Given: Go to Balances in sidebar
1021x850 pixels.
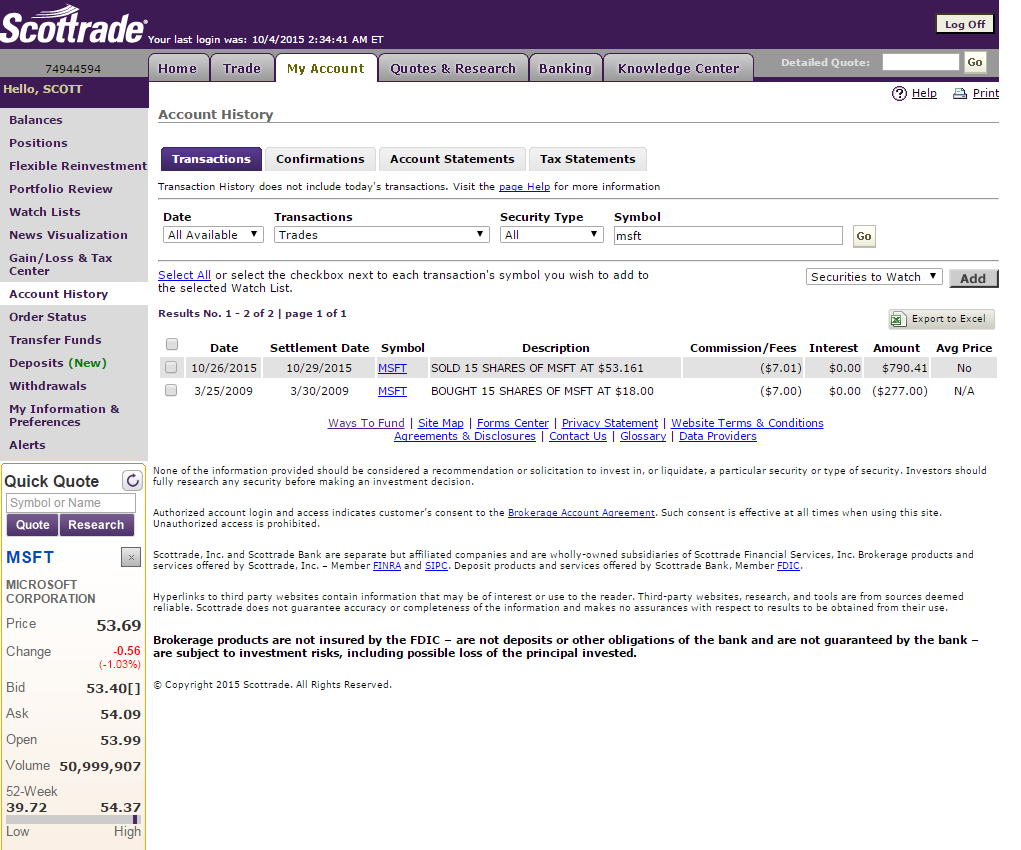Looking at the screenshot, I should pyautogui.click(x=36, y=120).
